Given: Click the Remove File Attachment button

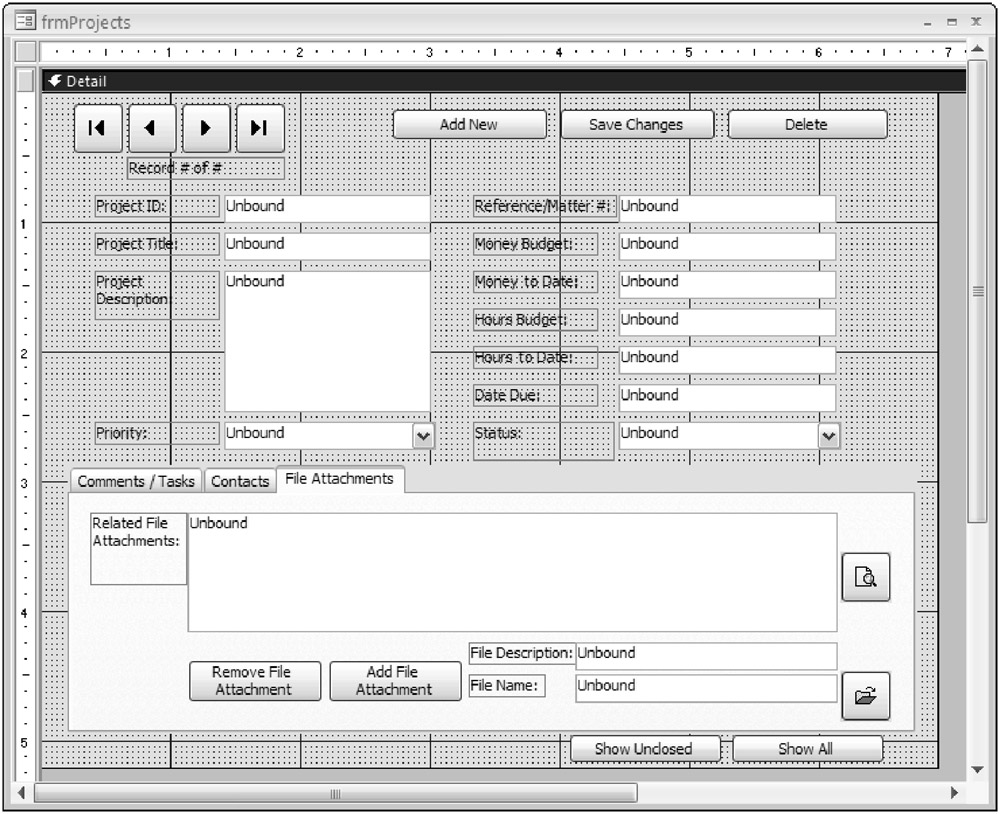Looking at the screenshot, I should (252, 681).
